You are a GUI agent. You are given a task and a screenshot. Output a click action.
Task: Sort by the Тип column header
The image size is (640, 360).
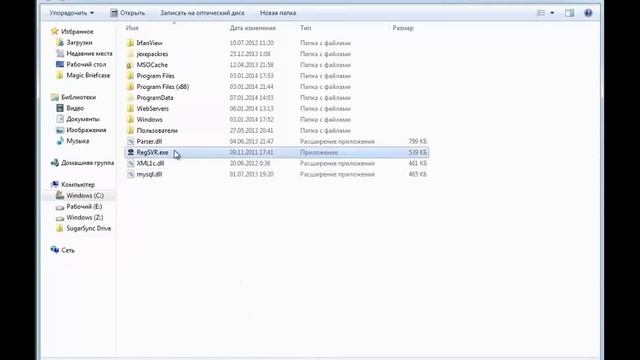pyautogui.click(x=305, y=28)
